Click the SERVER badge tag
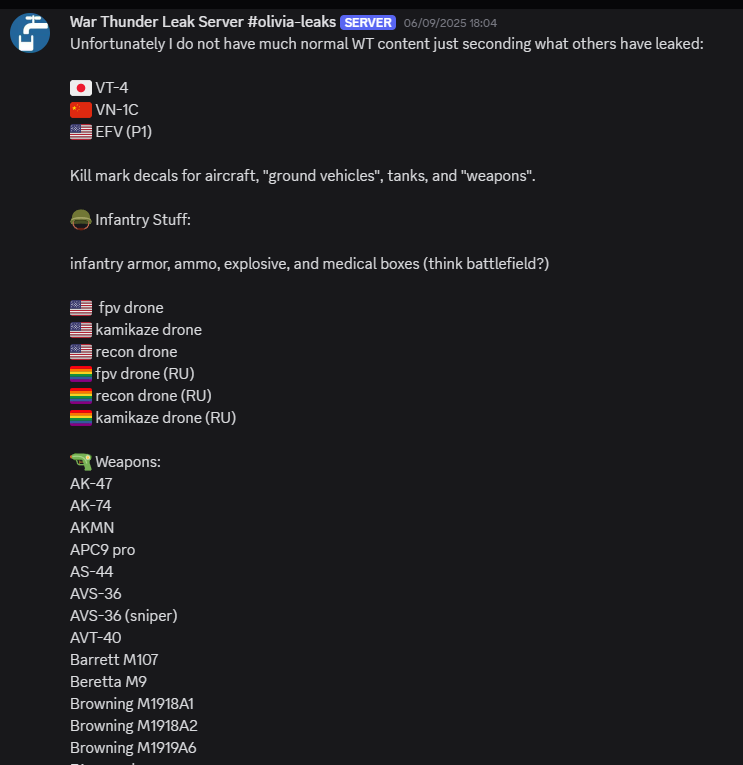The width and height of the screenshot is (743, 765). tap(368, 23)
